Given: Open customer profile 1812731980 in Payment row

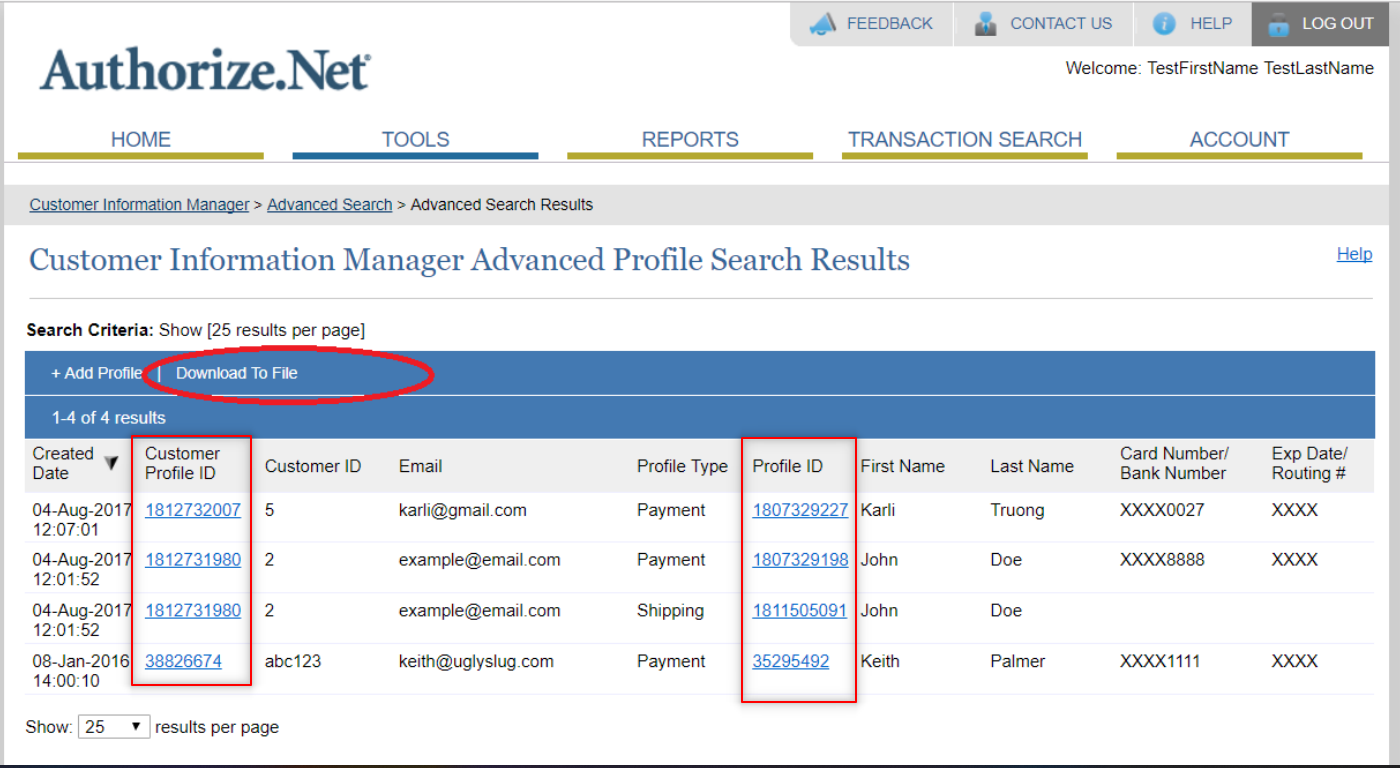Looking at the screenshot, I should point(193,560).
